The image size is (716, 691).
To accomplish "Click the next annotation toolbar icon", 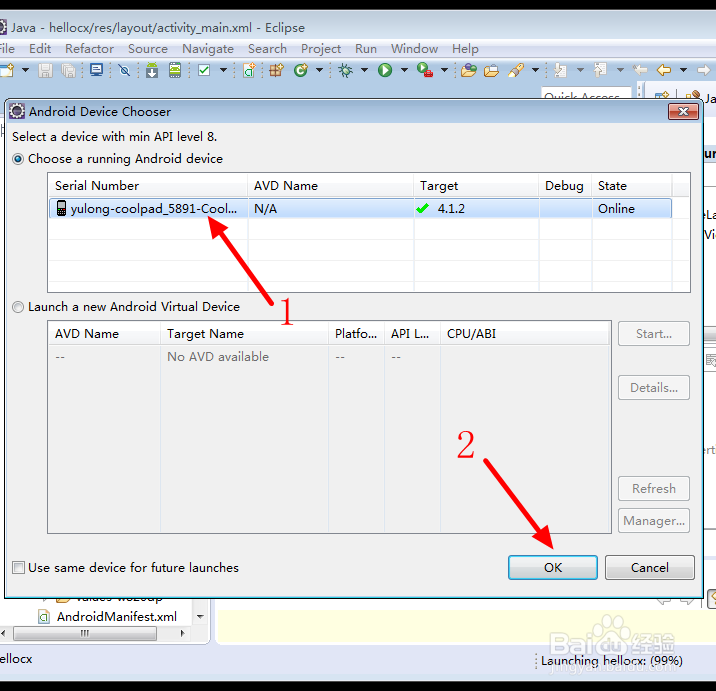I will coord(560,70).
